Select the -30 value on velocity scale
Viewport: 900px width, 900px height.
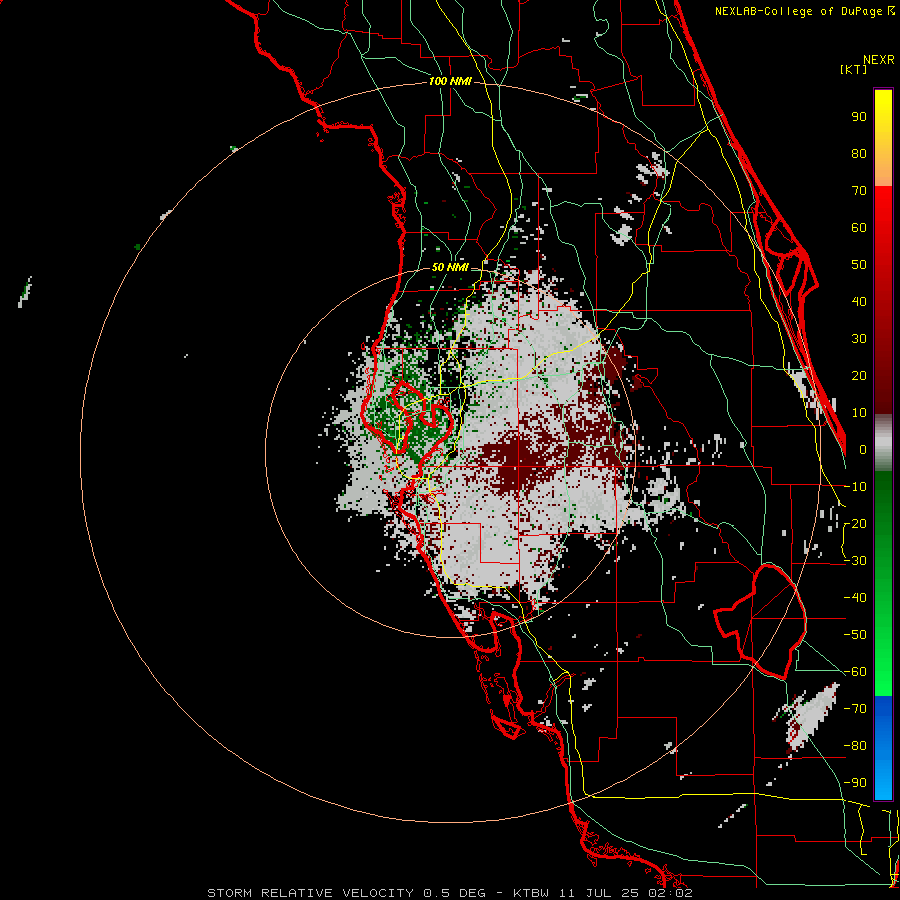(x=855, y=561)
